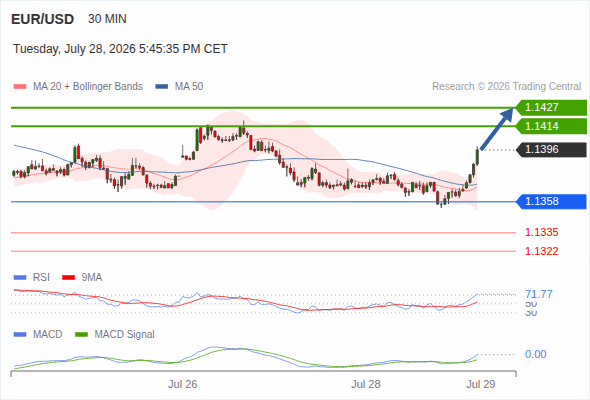
Task: Click the 30 MIN timeframe label
Action: (x=107, y=19)
